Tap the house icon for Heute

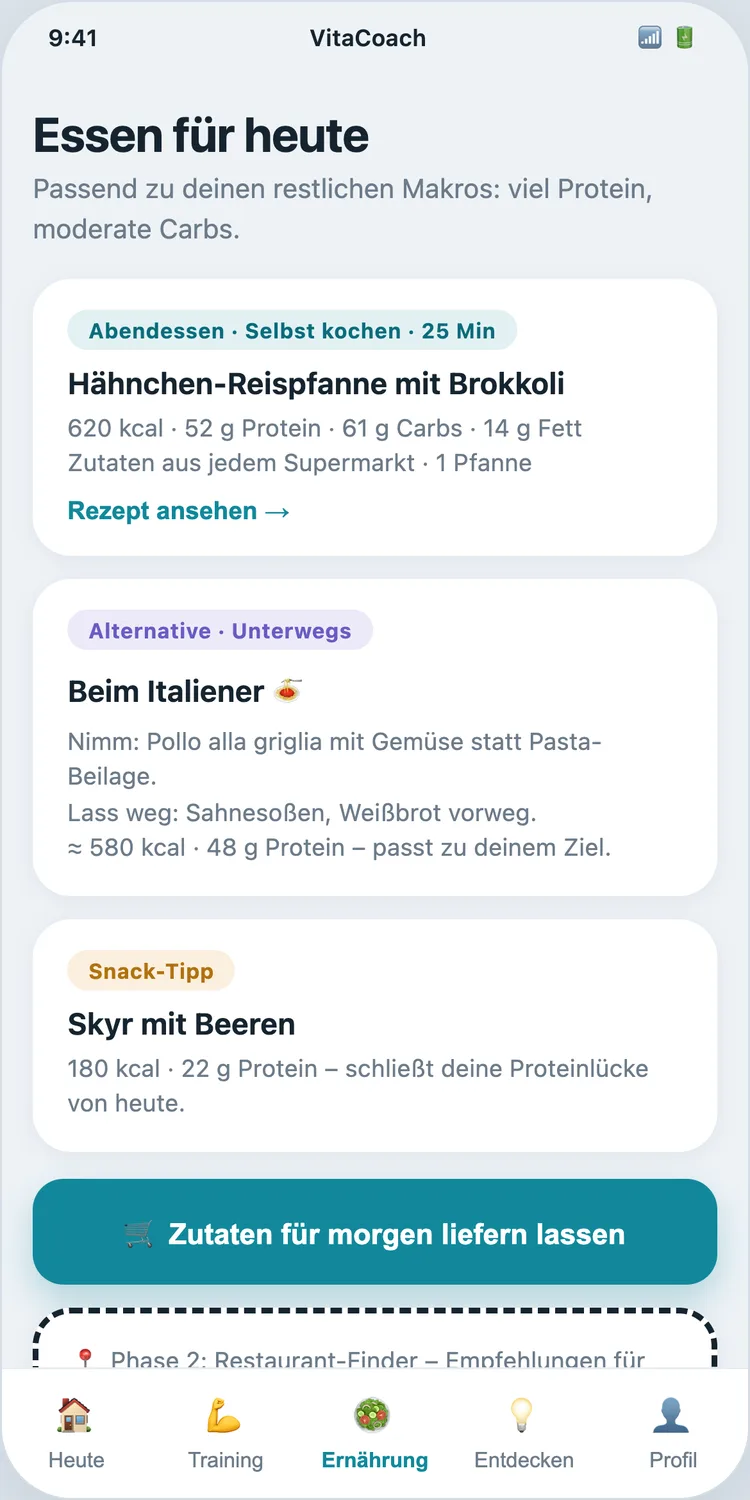(x=76, y=1414)
